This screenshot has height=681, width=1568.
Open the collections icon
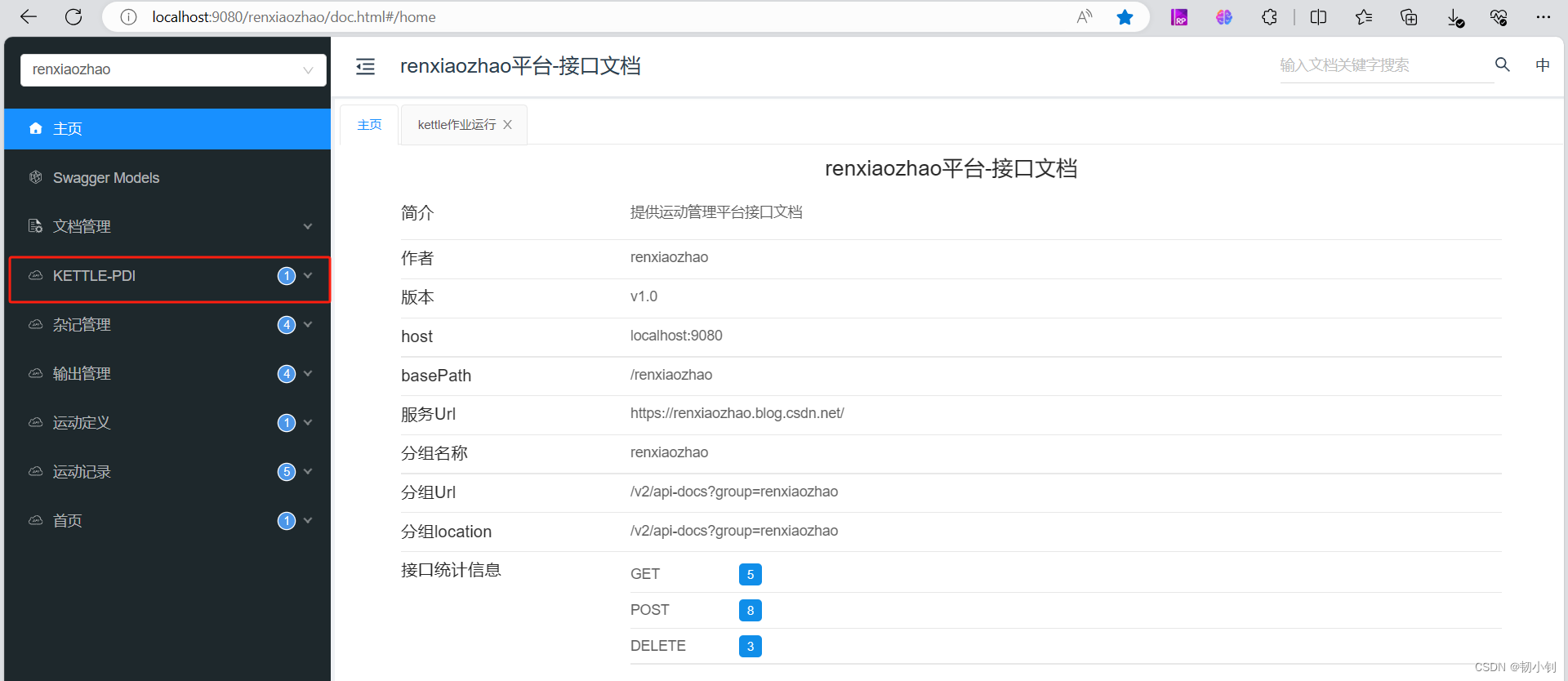tap(1409, 17)
